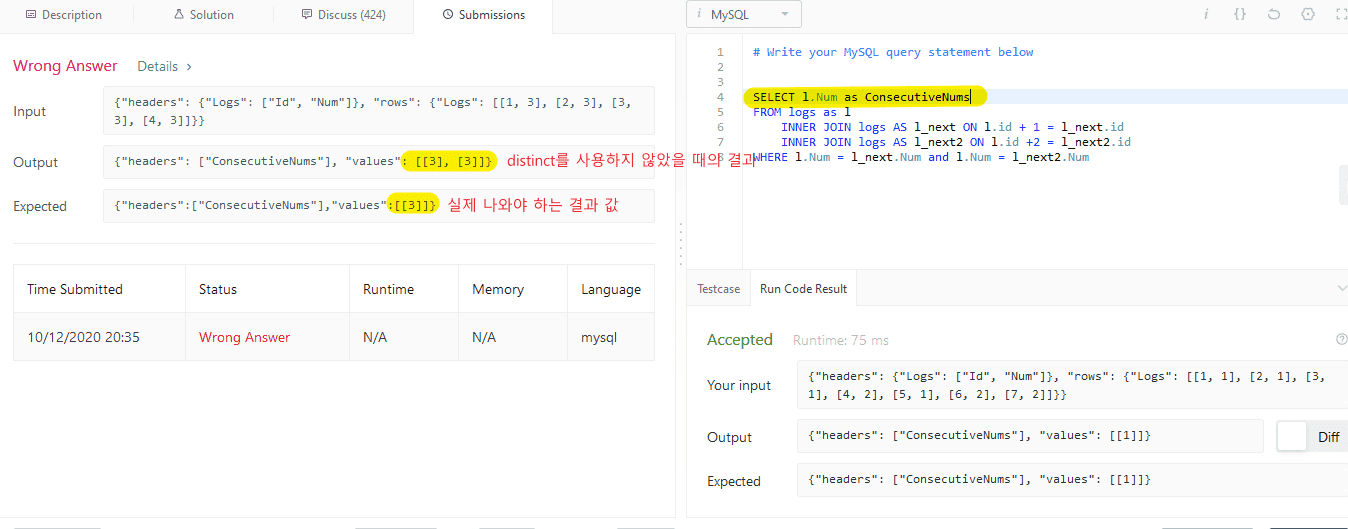1348x529 pixels.
Task: Enter fullscreen mode via expand icon
Action: [x=1341, y=14]
